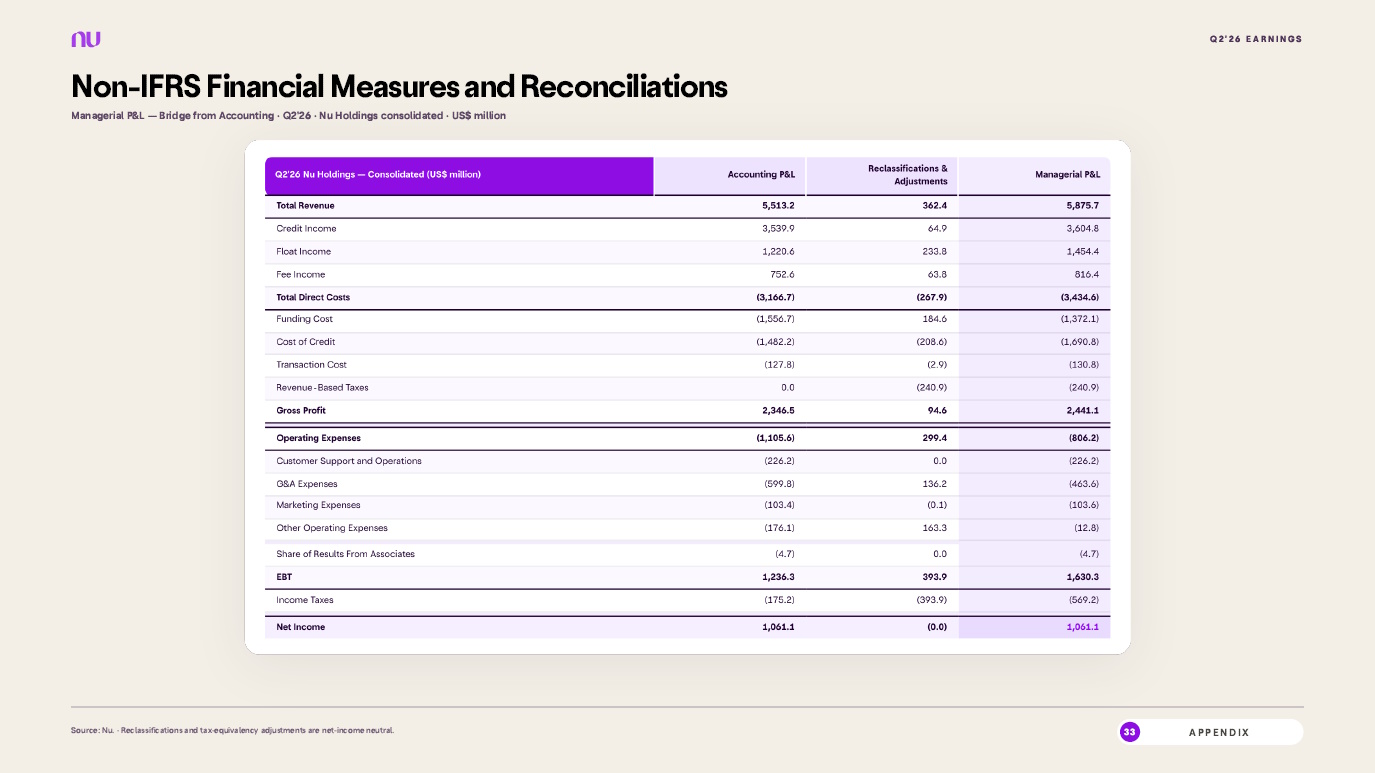Click the Source: Nu footnote text
This screenshot has height=773, width=1375.
pyautogui.click(x=232, y=731)
